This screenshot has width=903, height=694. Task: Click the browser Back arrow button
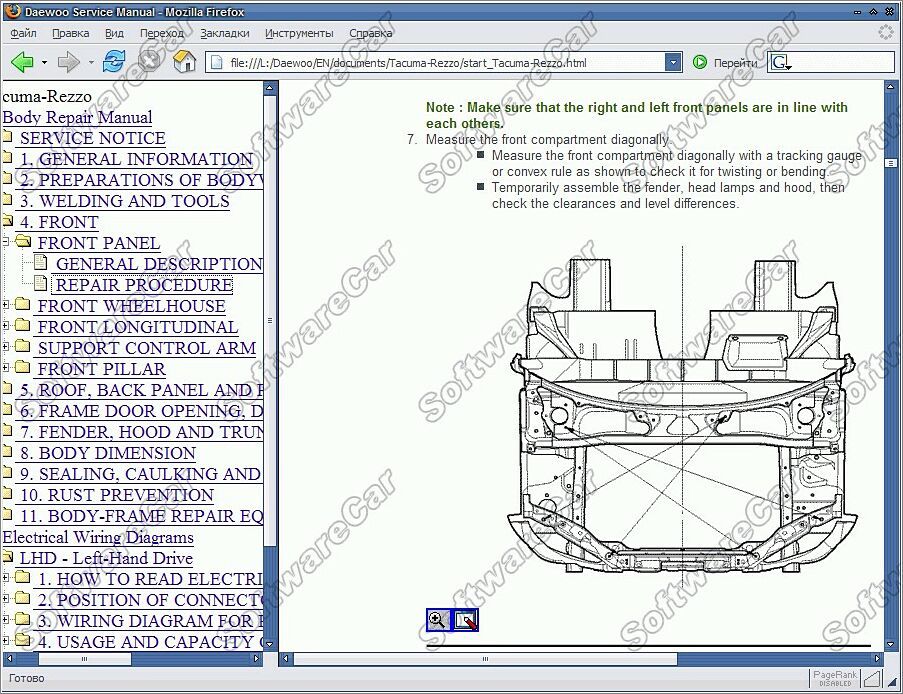click(22, 62)
